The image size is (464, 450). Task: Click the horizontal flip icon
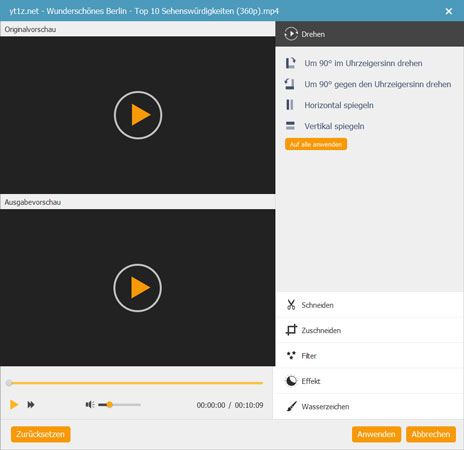point(290,105)
